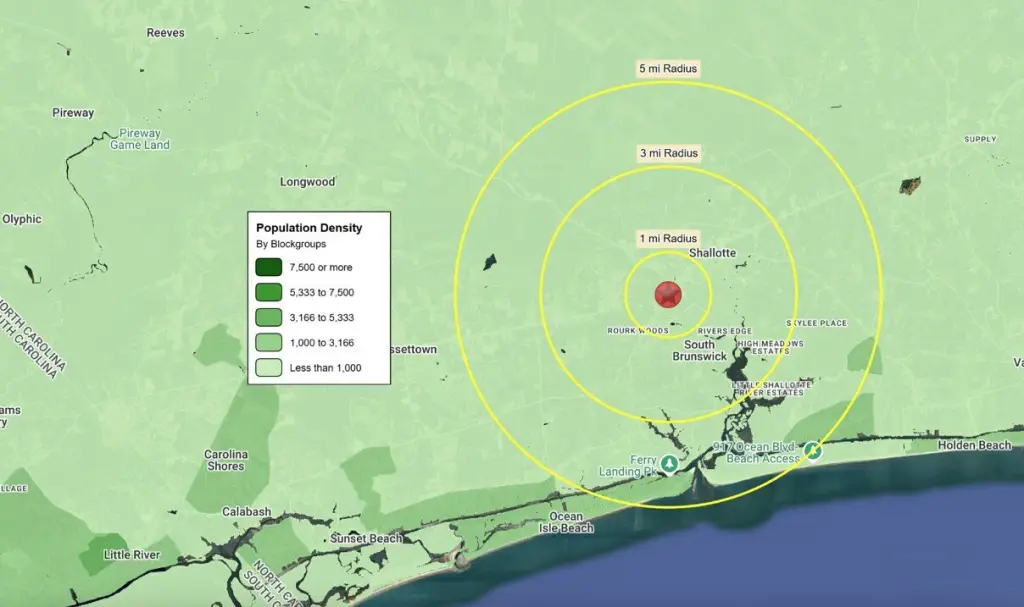Select the Pireway Game Land label
The height and width of the screenshot is (607, 1024).
pyautogui.click(x=140, y=139)
